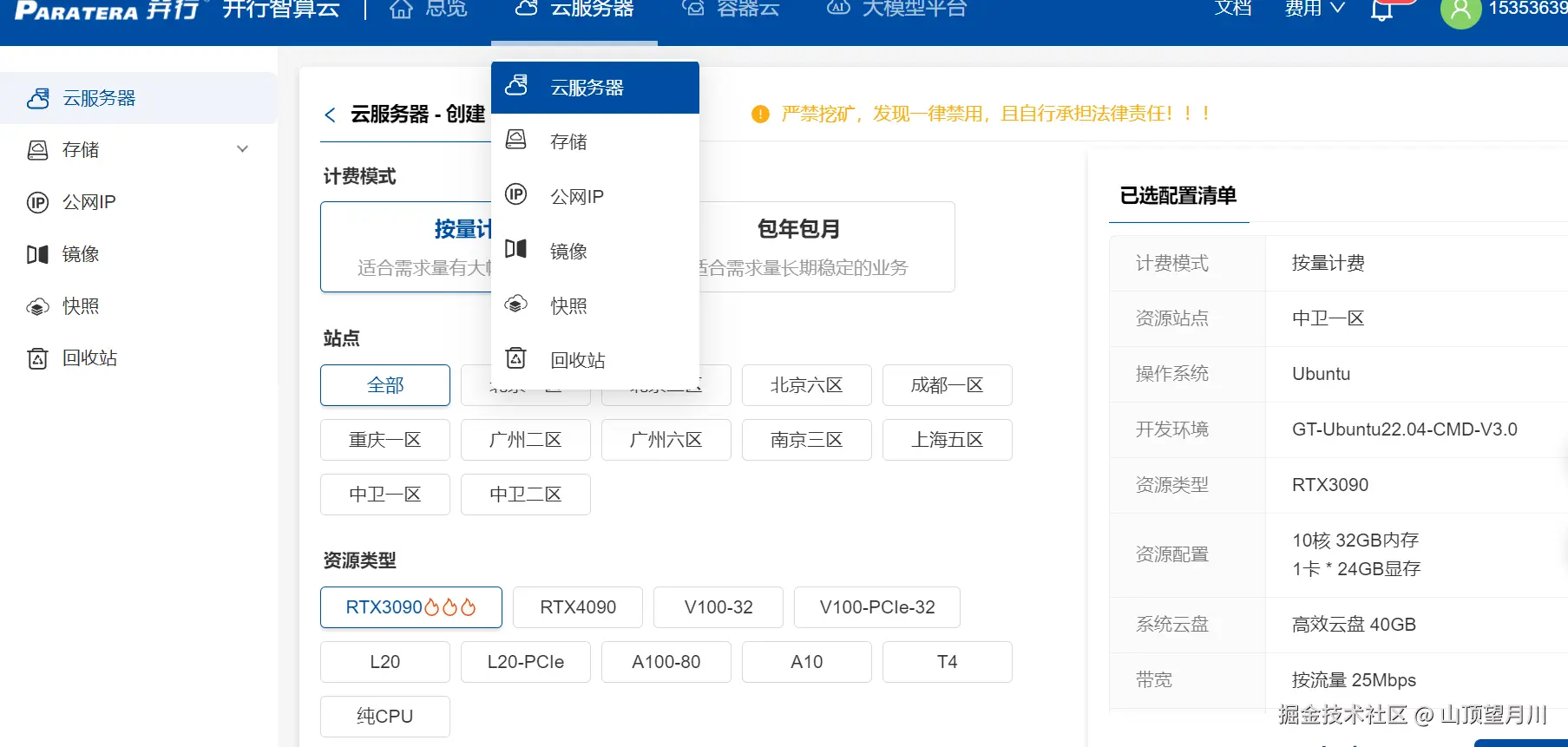Open the 文档 link in top bar

tap(1233, 9)
